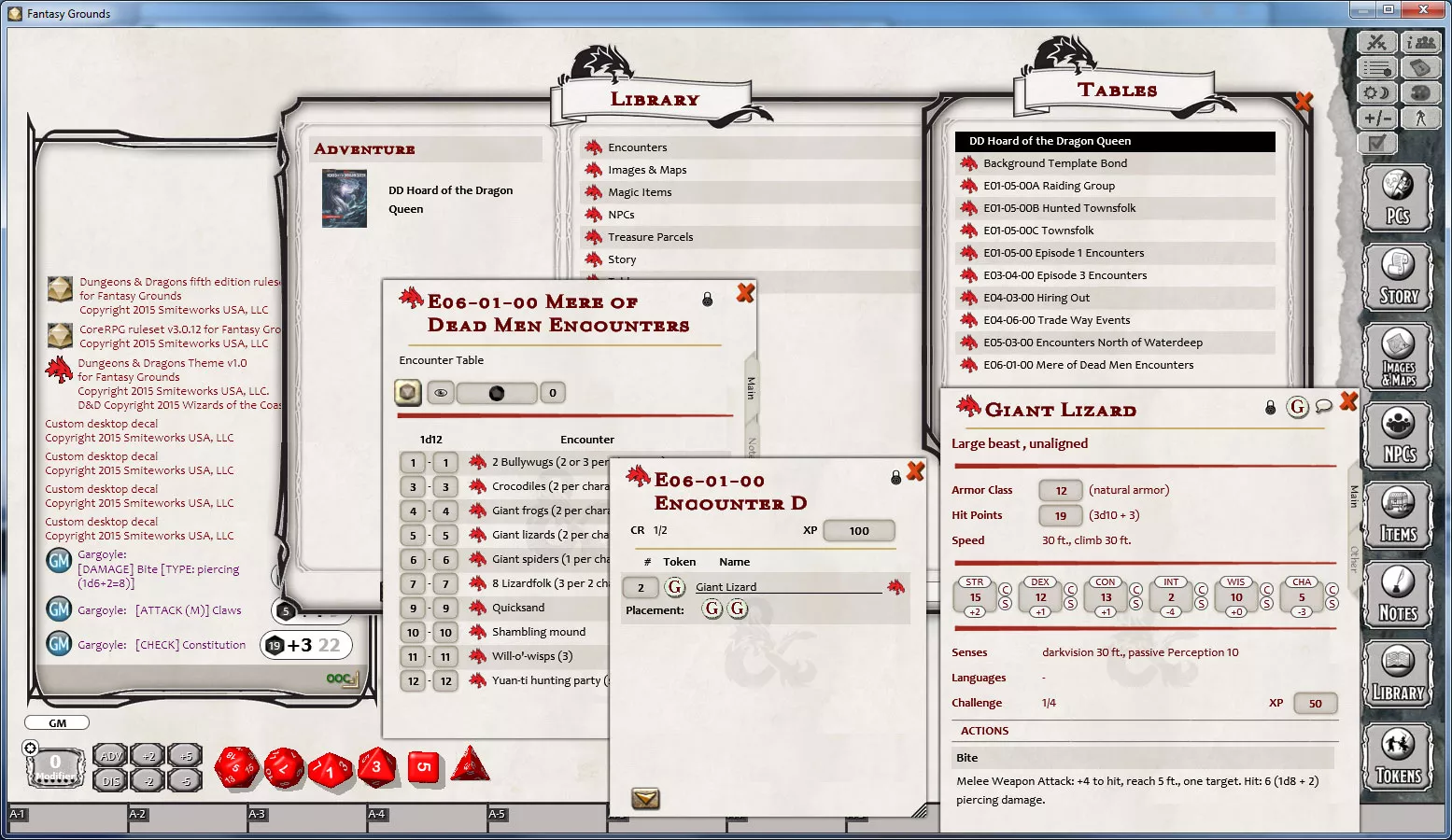Toggle the lock on Giant Lizard sheet
The image size is (1452, 840).
point(1270,408)
